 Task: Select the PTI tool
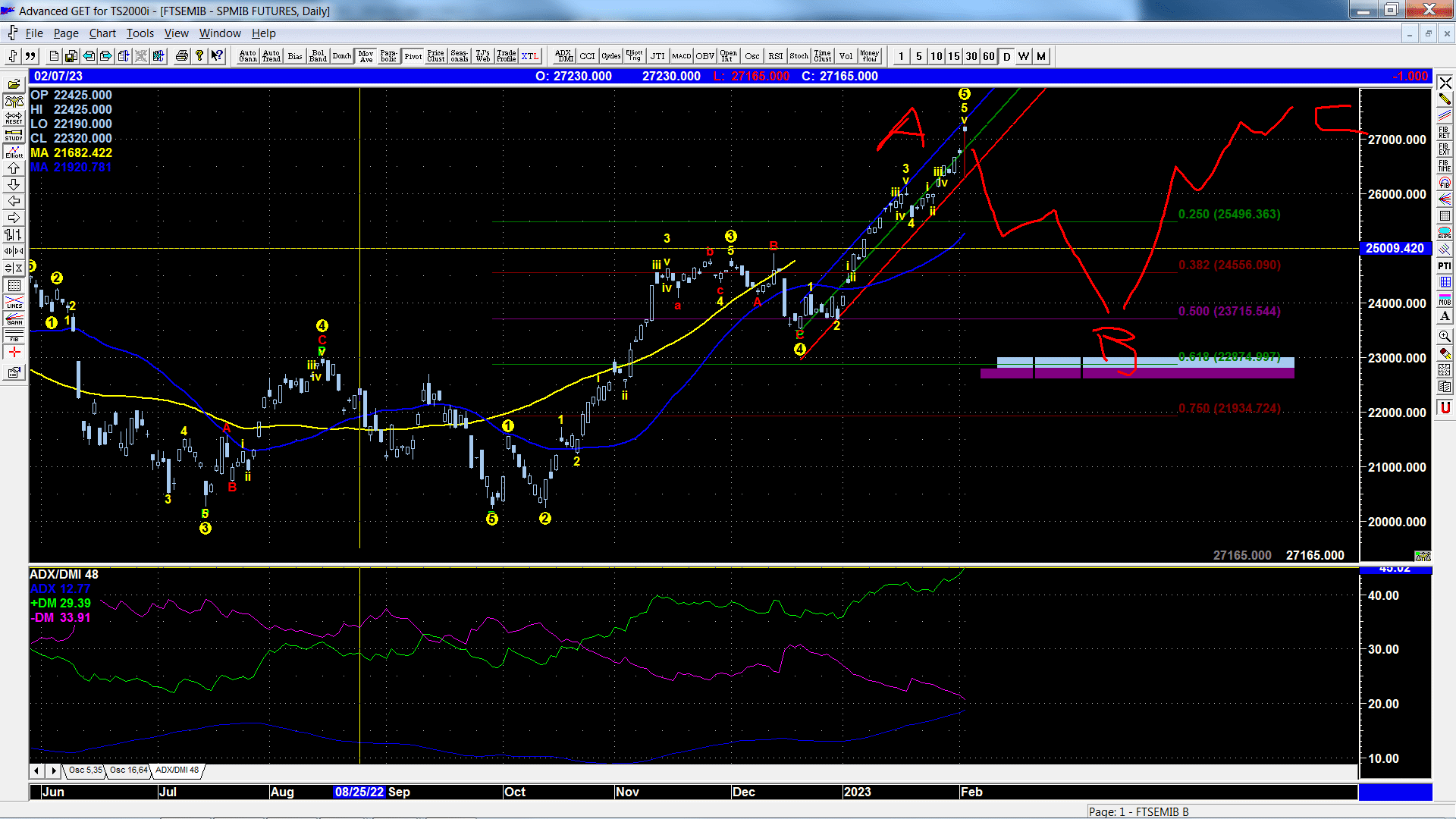[x=1445, y=265]
